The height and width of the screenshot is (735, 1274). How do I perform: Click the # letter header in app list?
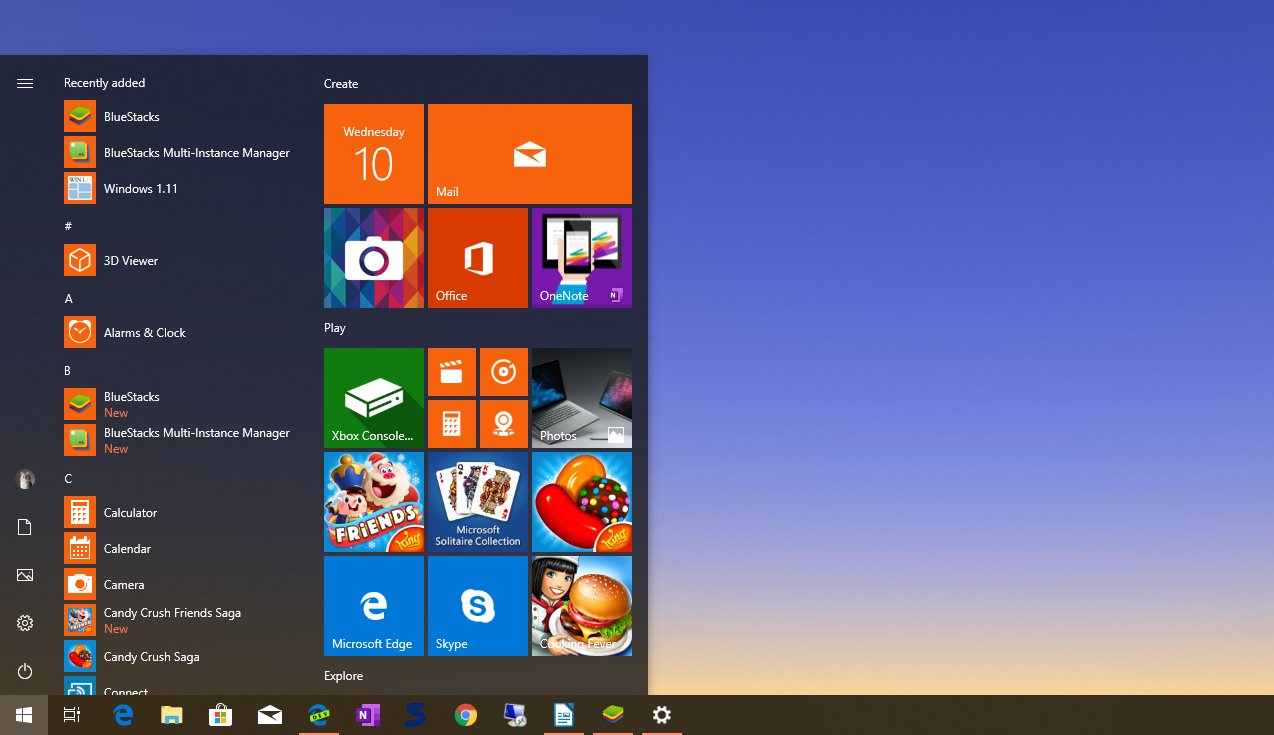[68, 226]
